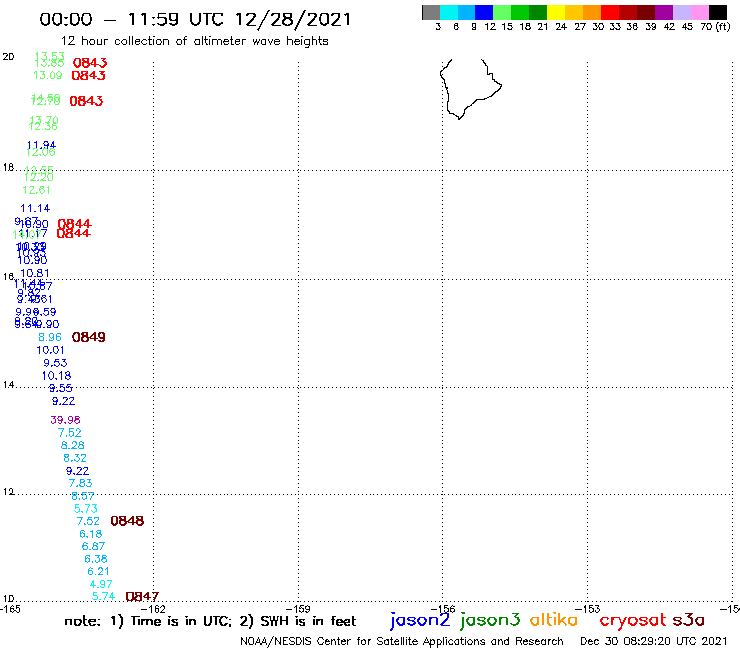Screen dimensions: 740x650
Task: Click the -162 longitude axis label
Action: tap(155, 609)
